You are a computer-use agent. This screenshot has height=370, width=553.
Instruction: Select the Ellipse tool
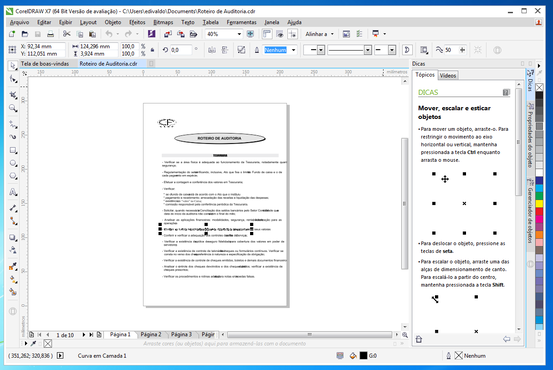13,163
